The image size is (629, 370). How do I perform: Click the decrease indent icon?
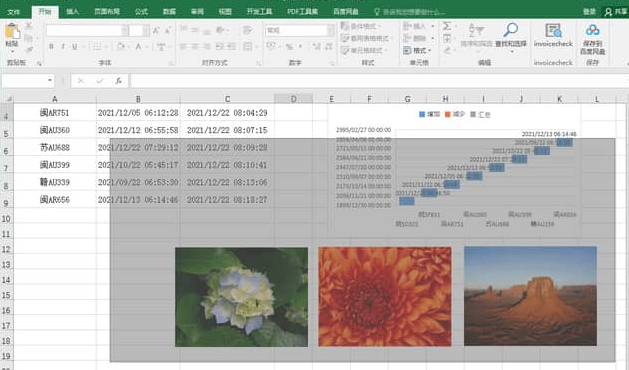coord(219,47)
